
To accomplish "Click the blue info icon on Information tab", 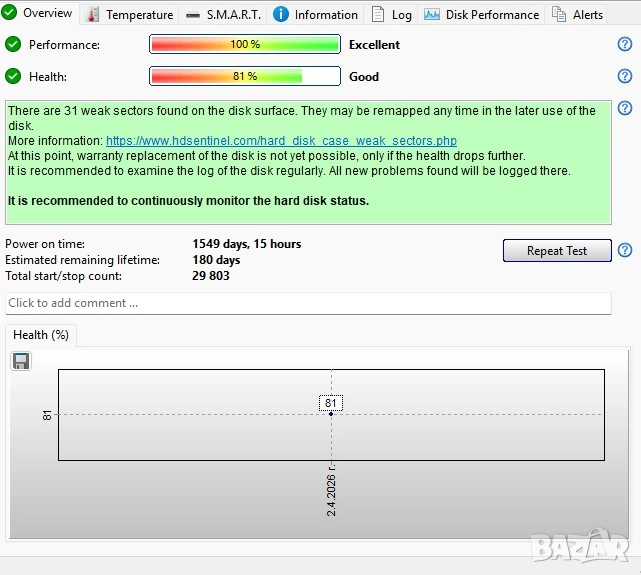I will (x=281, y=14).
